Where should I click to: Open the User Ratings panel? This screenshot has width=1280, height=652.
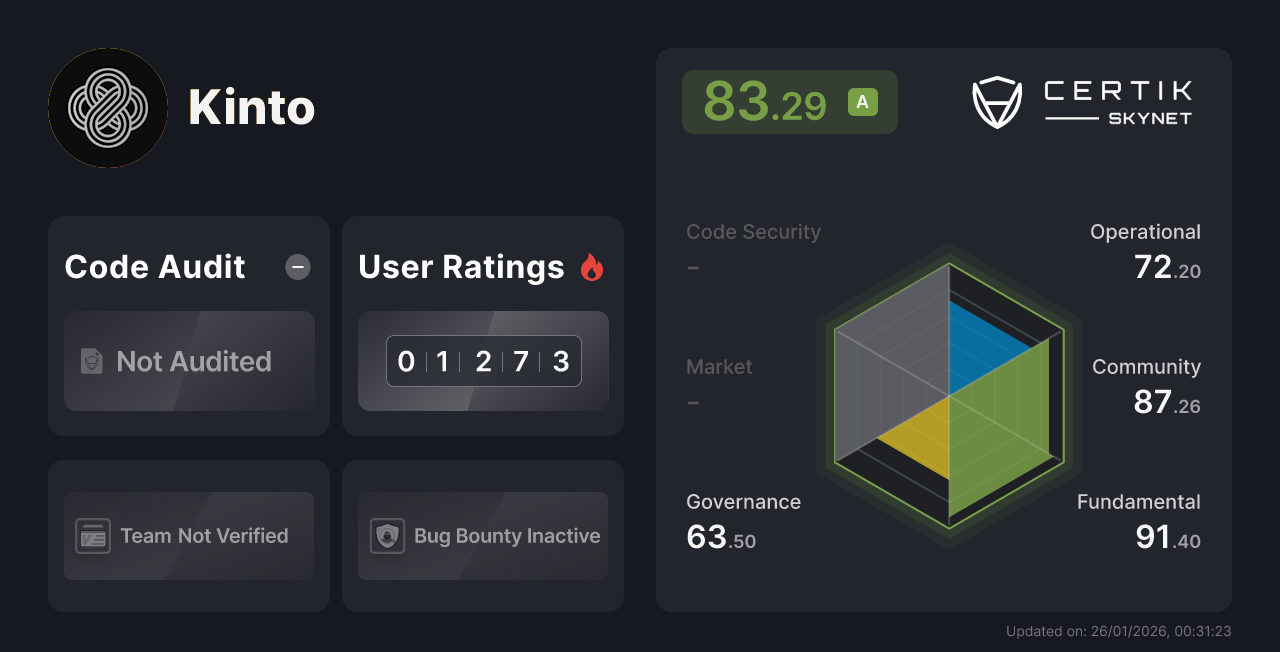point(460,266)
